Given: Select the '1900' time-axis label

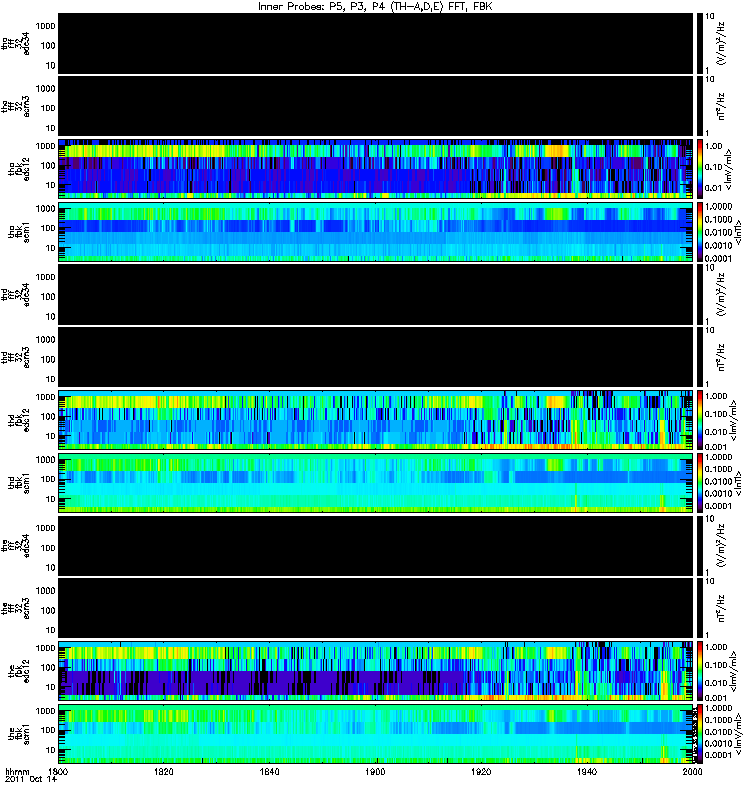Looking at the screenshot, I should (x=376, y=771).
